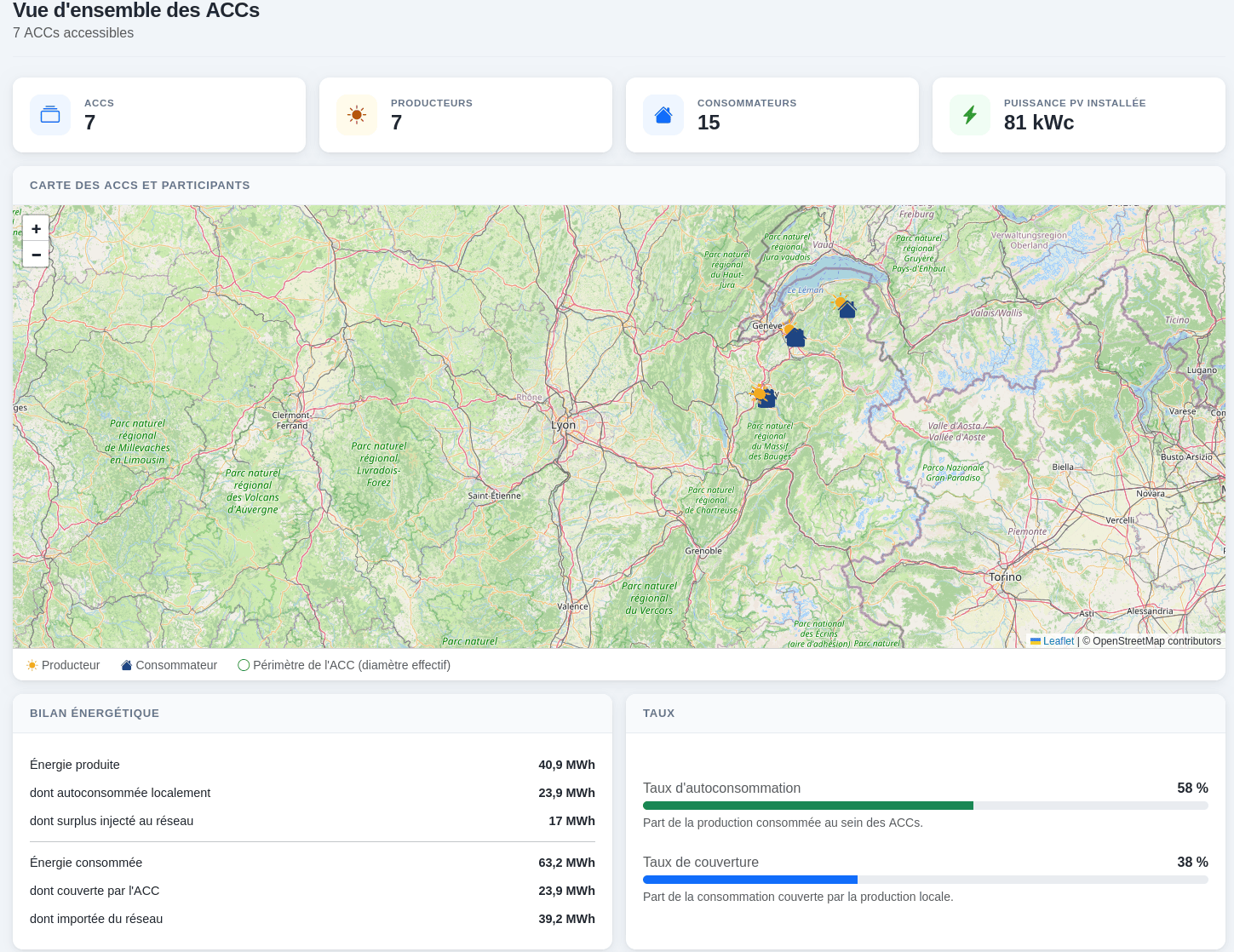The width and height of the screenshot is (1234, 952).
Task: Click the 'Producteur' legend label
Action: 71,665
